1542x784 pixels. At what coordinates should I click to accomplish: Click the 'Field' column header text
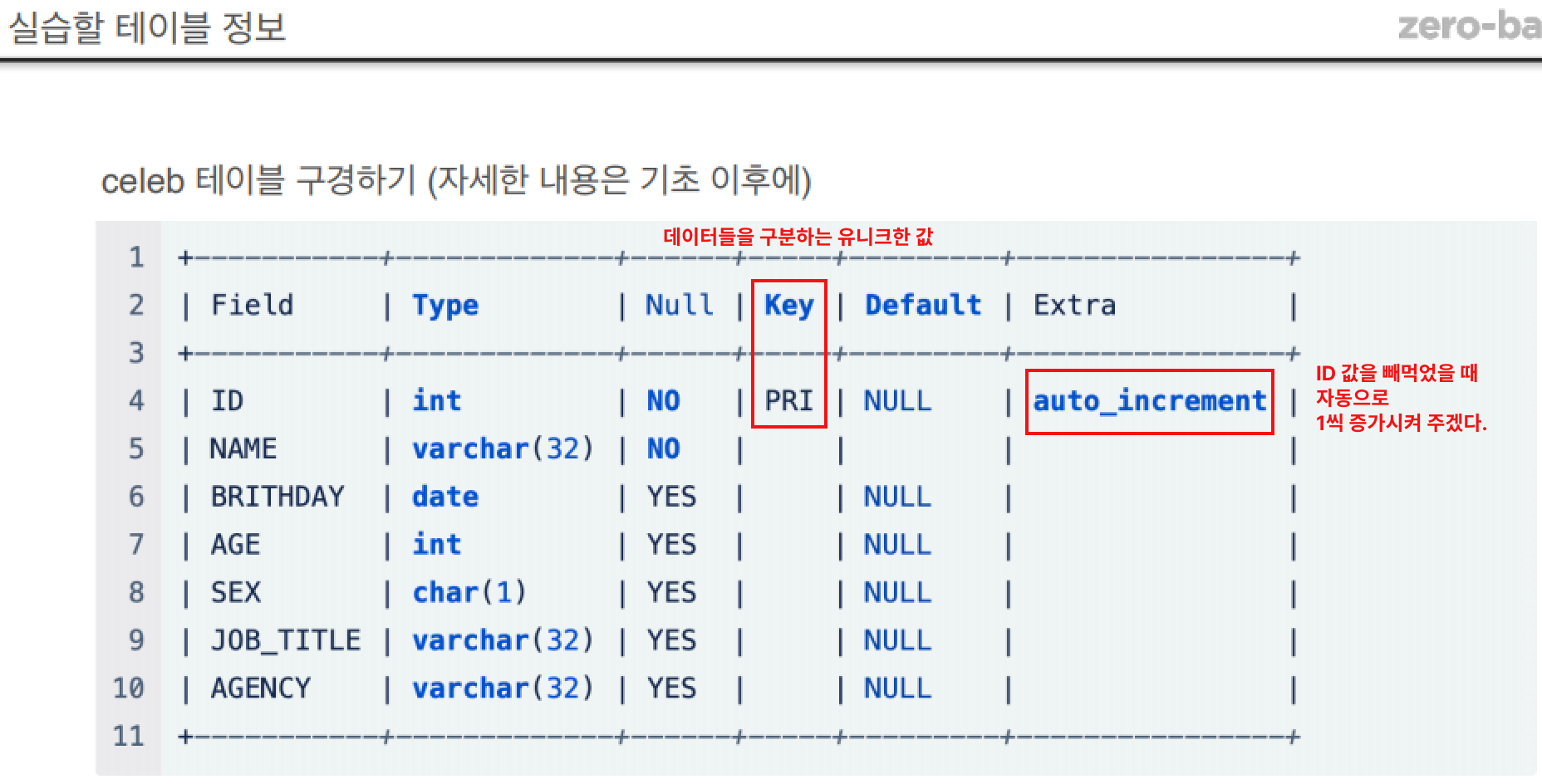[253, 306]
